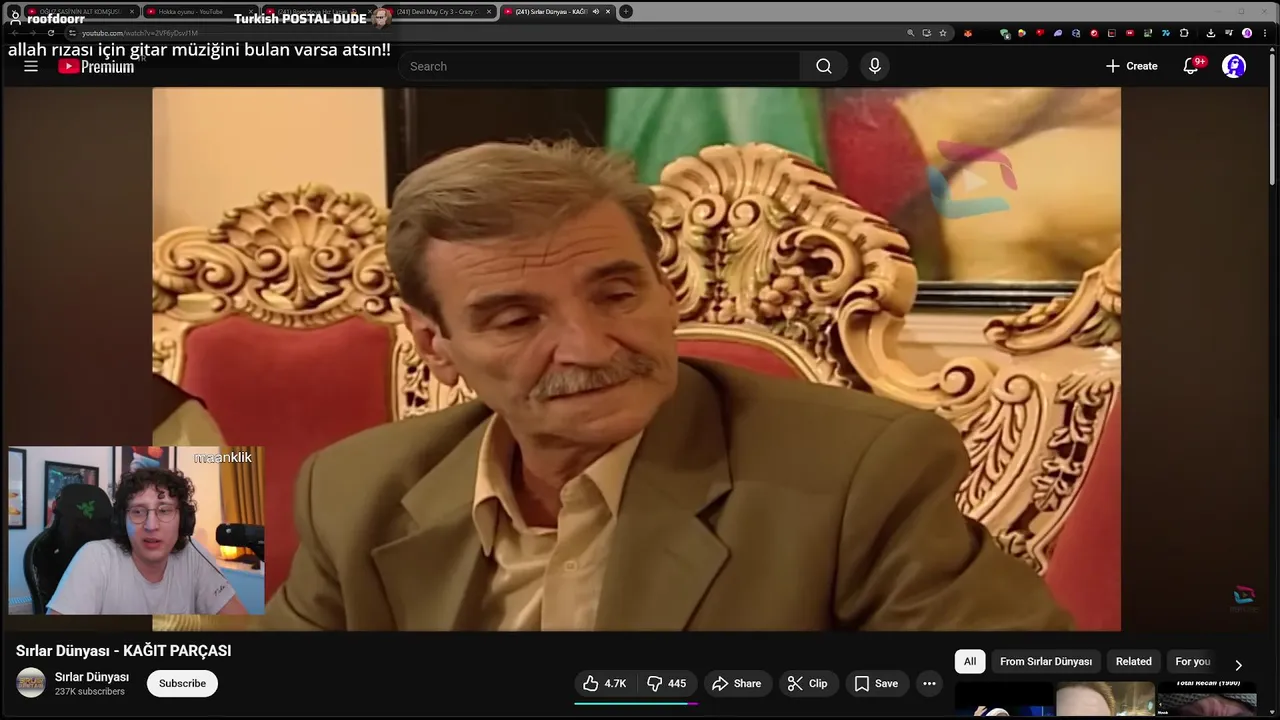Show more filter chips with right arrow
Image resolution: width=1280 pixels, height=720 pixels.
click(x=1238, y=665)
